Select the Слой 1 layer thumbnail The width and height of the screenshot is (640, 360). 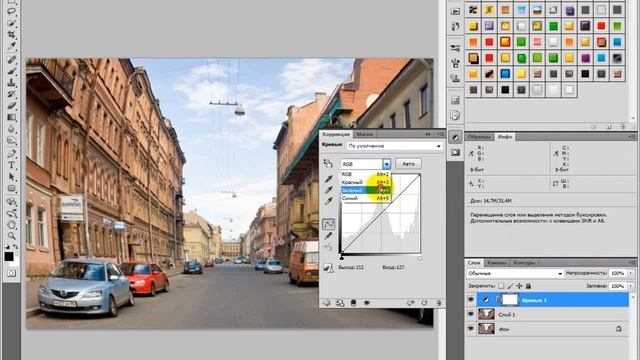486,314
